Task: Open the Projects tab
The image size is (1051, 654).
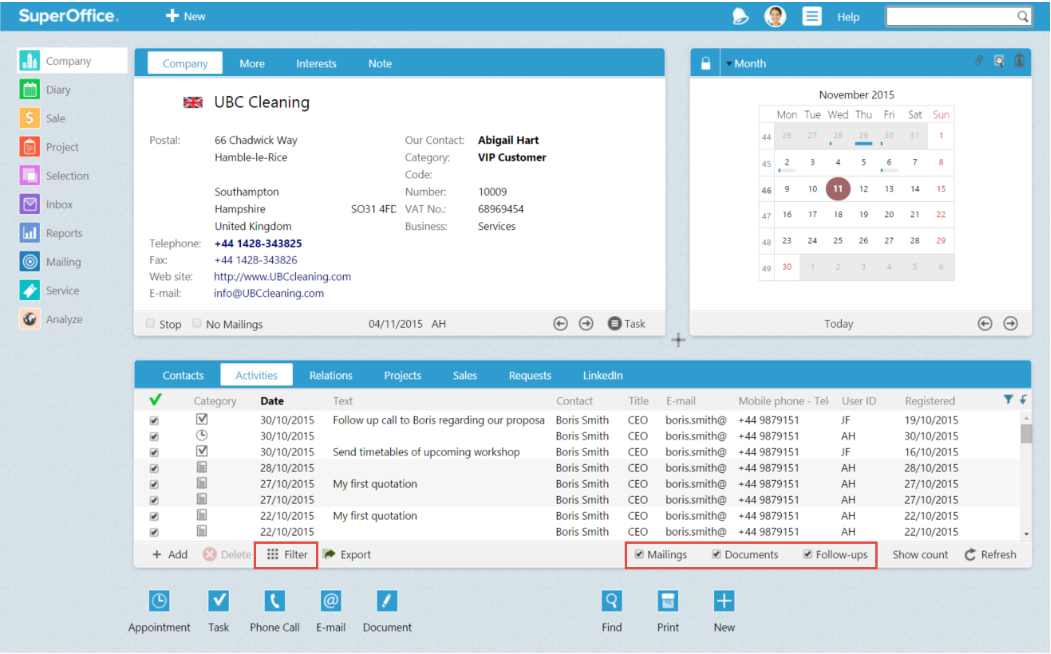Action: pos(402,375)
